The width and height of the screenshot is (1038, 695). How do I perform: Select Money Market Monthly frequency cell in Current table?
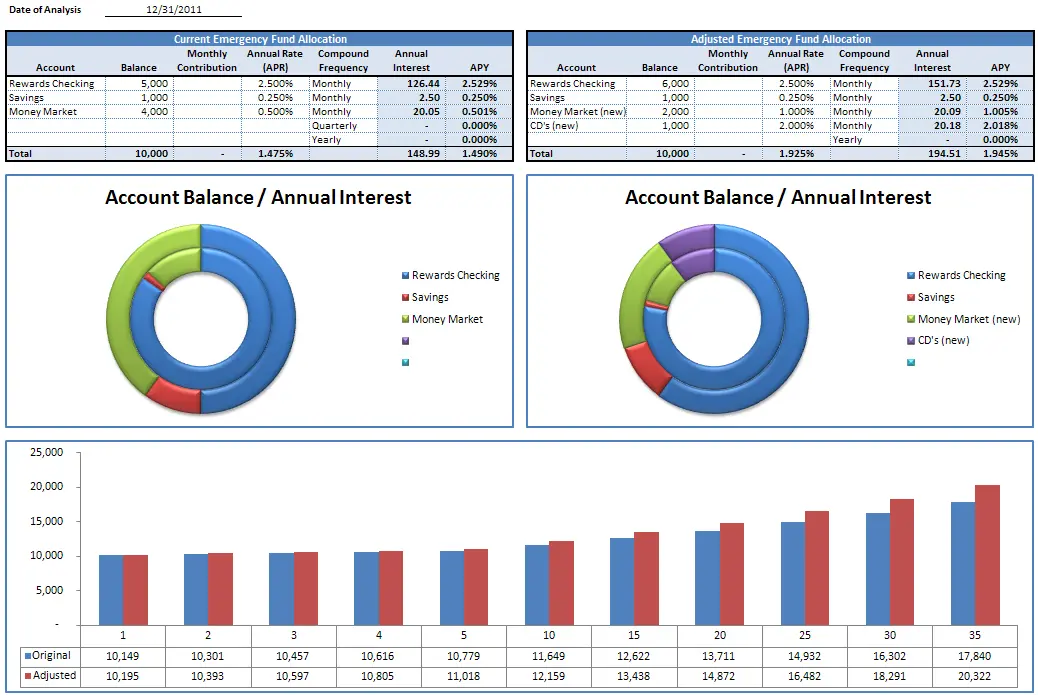[x=343, y=112]
